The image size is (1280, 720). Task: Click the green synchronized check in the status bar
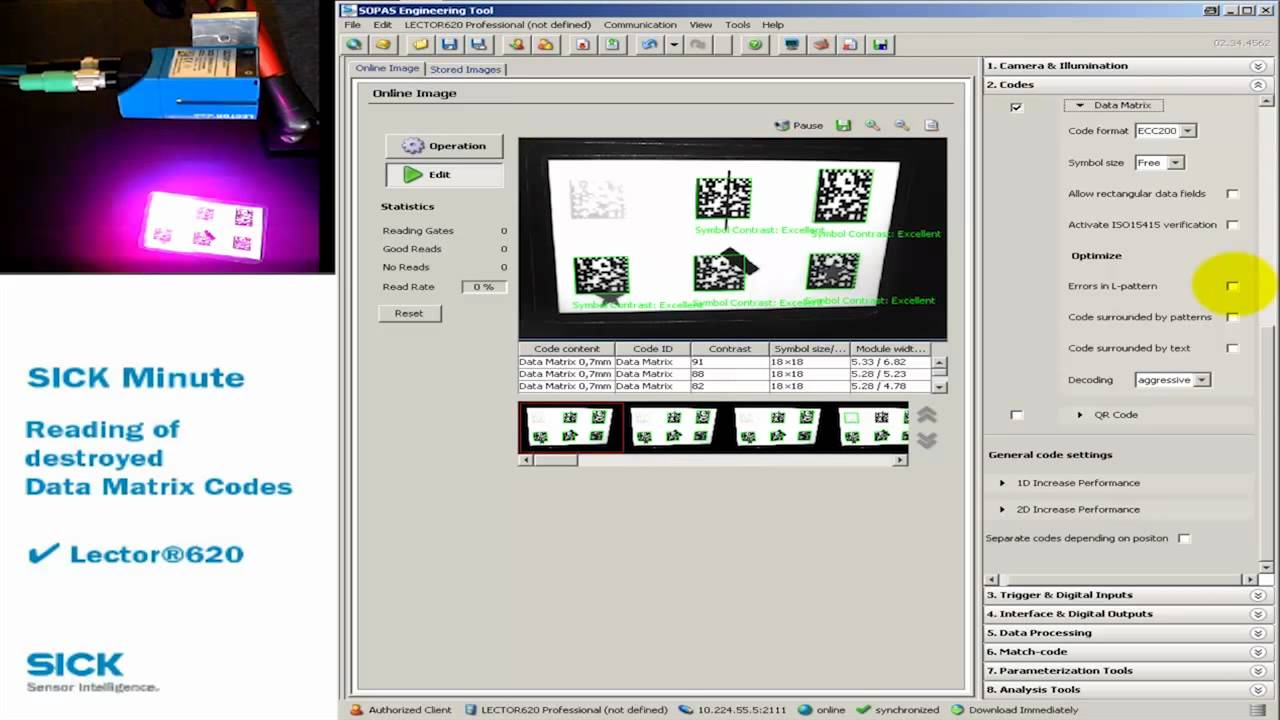[x=862, y=710]
